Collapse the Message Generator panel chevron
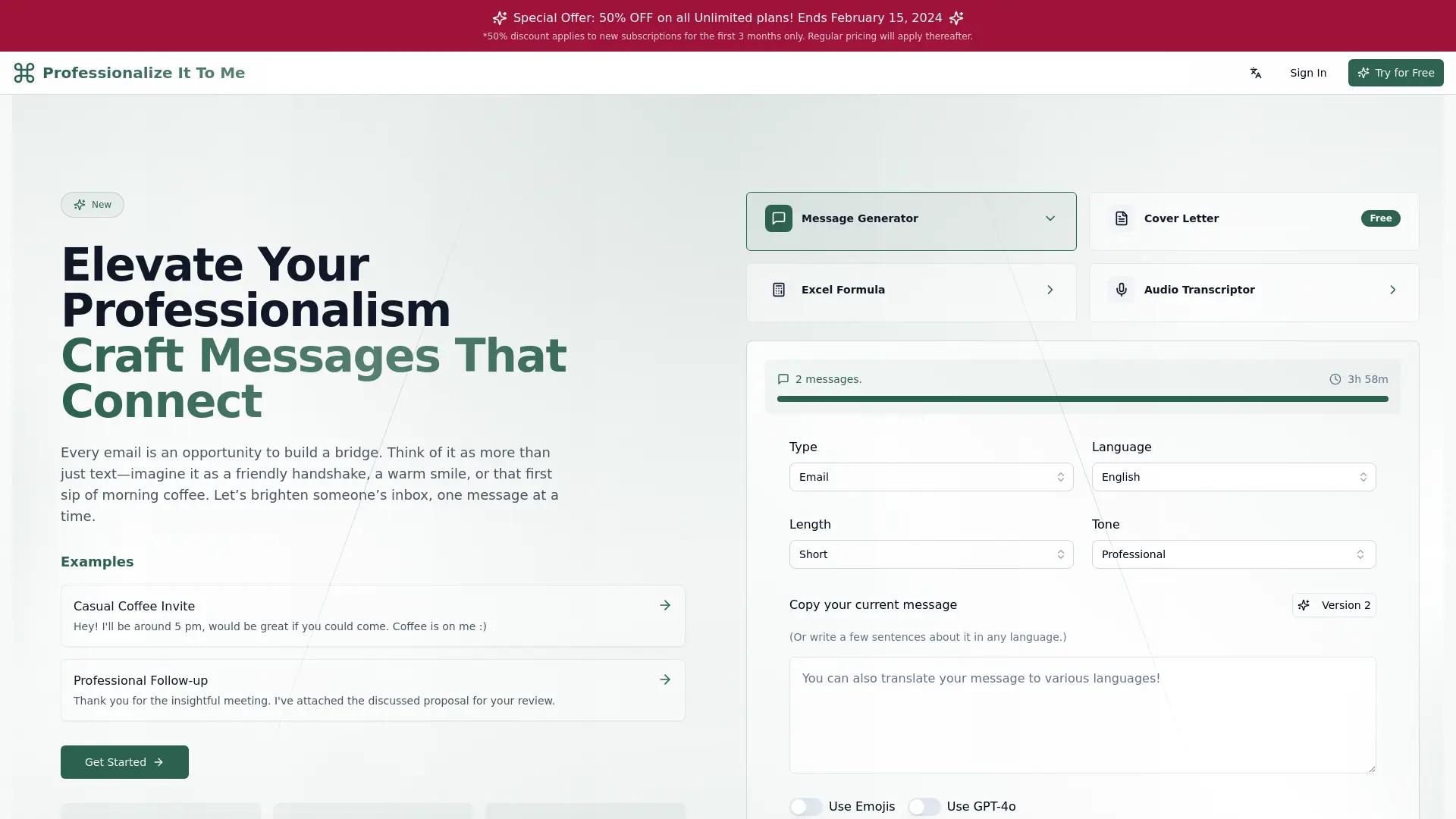The width and height of the screenshot is (1456, 819). point(1050,218)
